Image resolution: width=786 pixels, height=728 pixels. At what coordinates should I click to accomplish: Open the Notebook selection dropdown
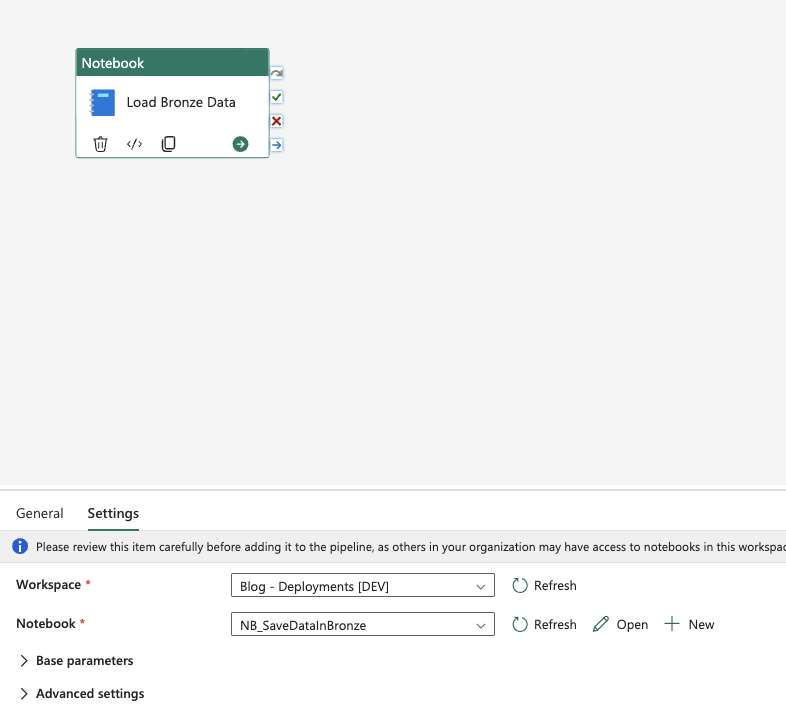(x=362, y=624)
